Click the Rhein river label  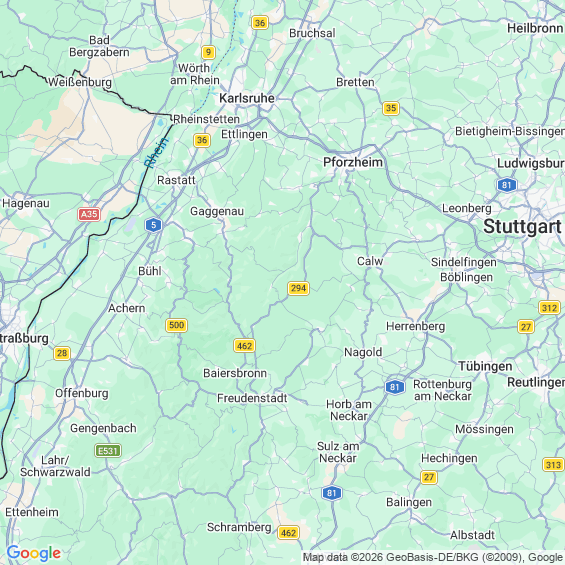(156, 152)
